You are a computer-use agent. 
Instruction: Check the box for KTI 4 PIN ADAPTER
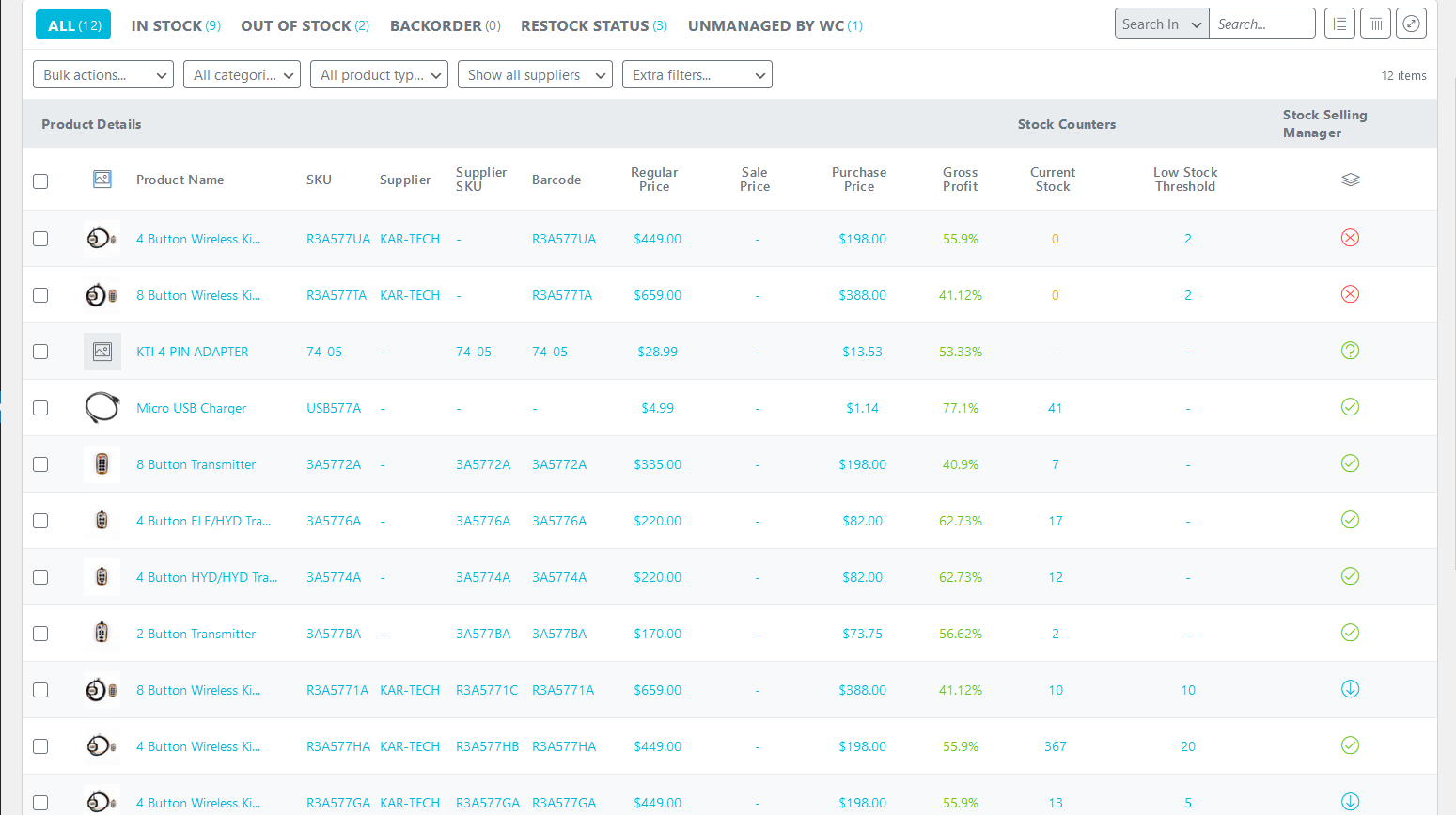tap(40, 352)
